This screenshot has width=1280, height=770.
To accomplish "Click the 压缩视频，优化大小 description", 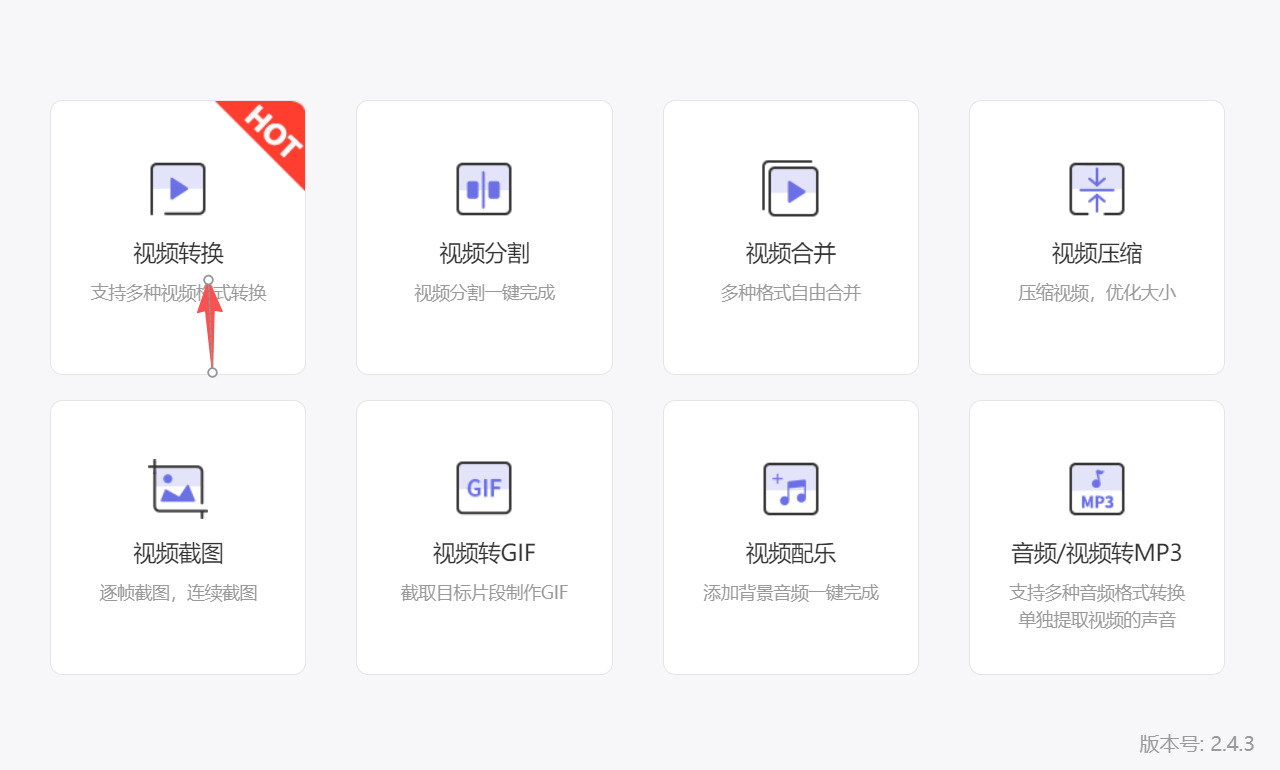I will 1097,293.
